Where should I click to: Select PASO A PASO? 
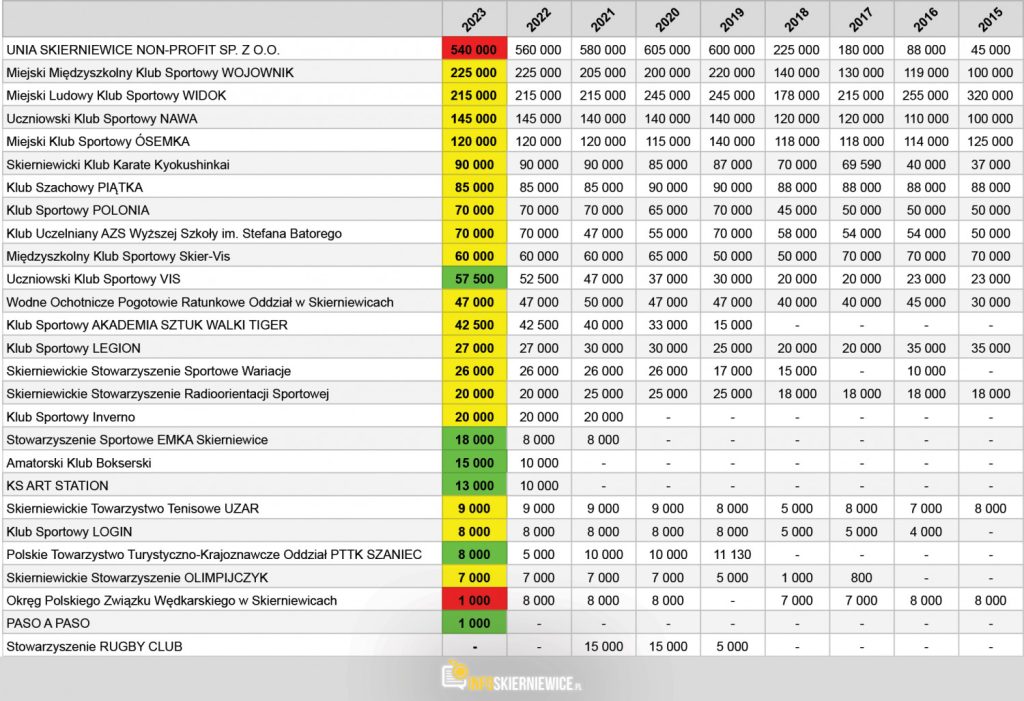pyautogui.click(x=48, y=623)
